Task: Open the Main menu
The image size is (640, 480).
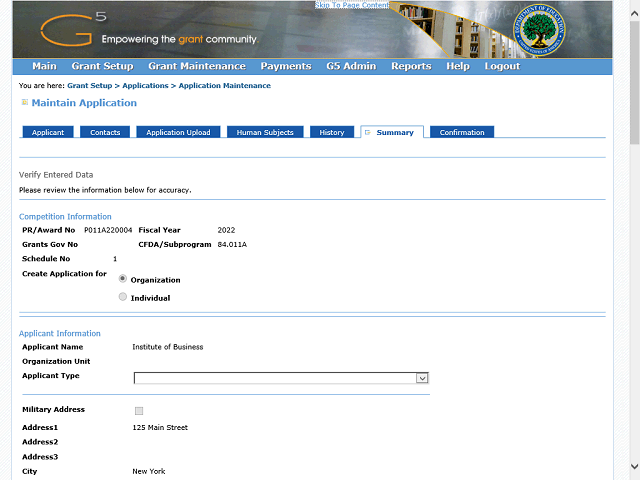Action: 44,66
